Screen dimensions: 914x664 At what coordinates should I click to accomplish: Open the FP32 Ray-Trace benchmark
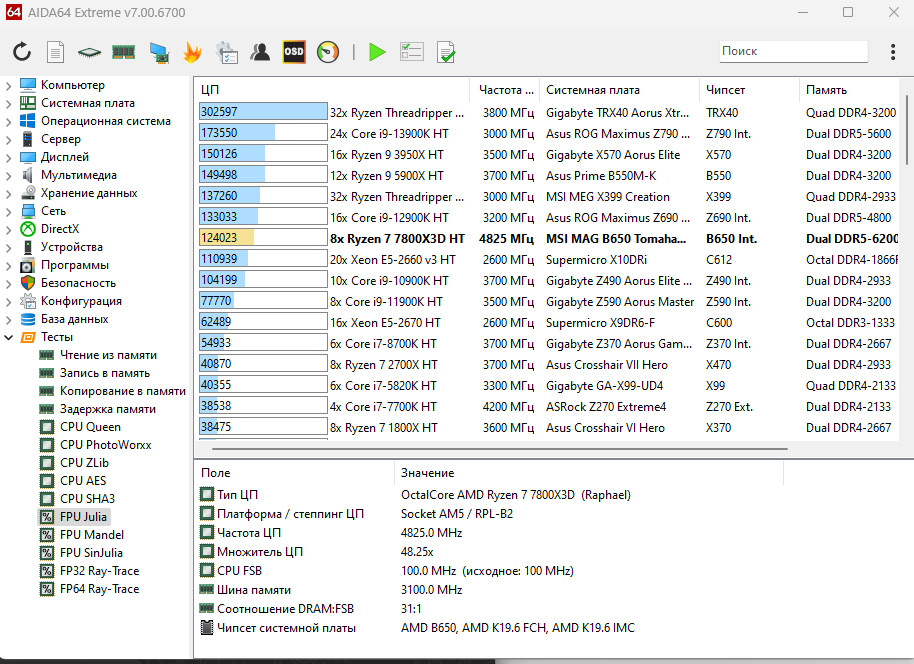click(99, 571)
